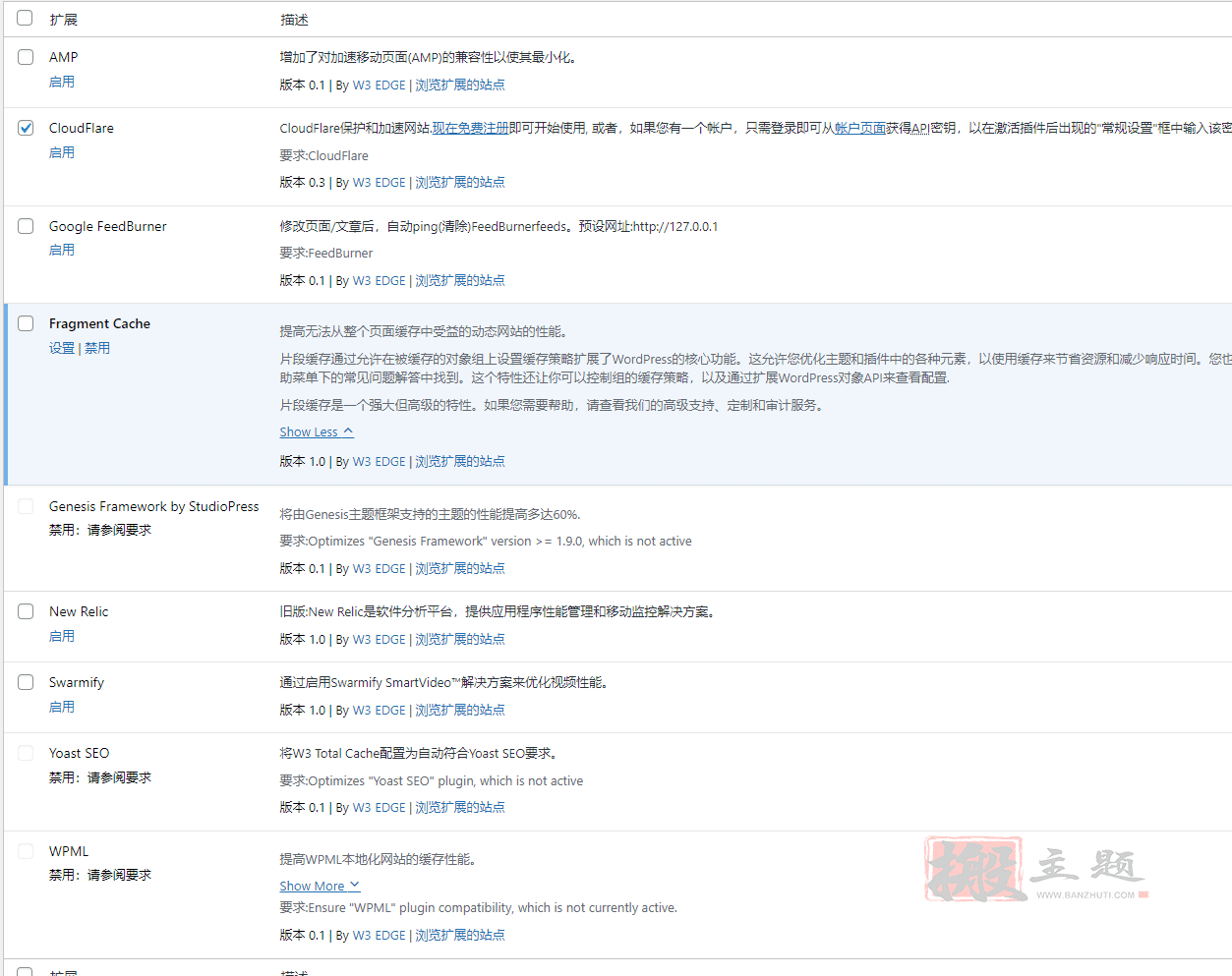The image size is (1232, 976).
Task: Open 浏览扩展的站点 in WPML row
Action: coord(460,935)
